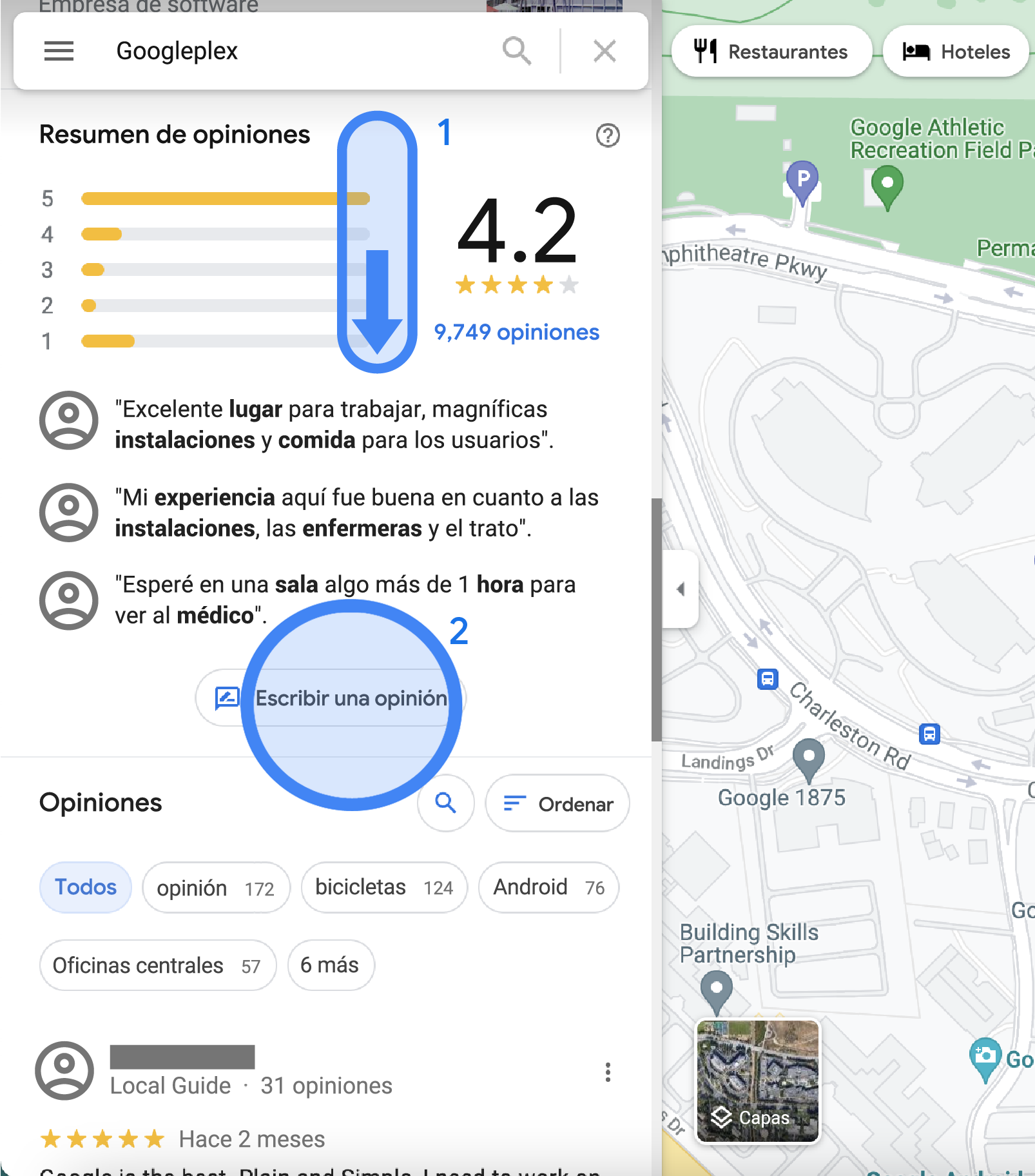1035x1176 pixels.
Task: Filter reviews by opinión 172 chip
Action: pos(216,888)
